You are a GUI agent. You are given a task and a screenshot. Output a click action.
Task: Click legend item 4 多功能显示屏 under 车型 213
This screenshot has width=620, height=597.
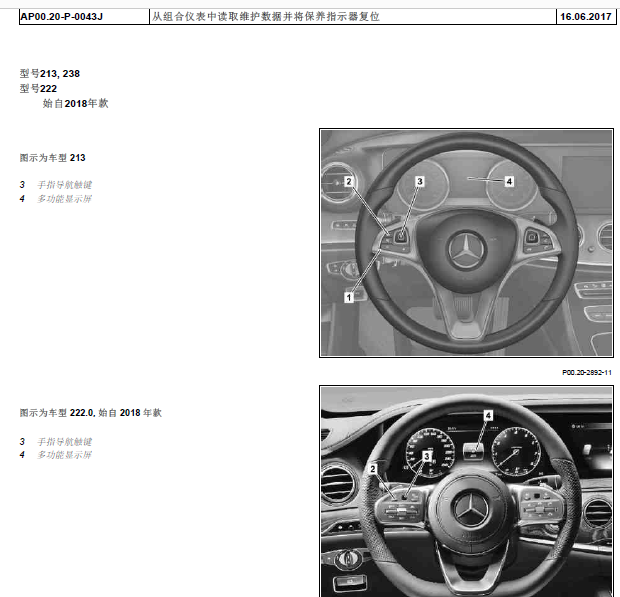click(56, 198)
